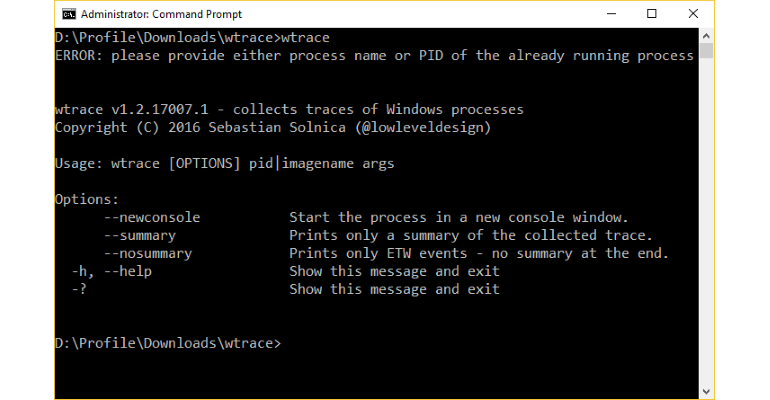
Task: Maximize the Command Prompt window
Action: pos(652,14)
